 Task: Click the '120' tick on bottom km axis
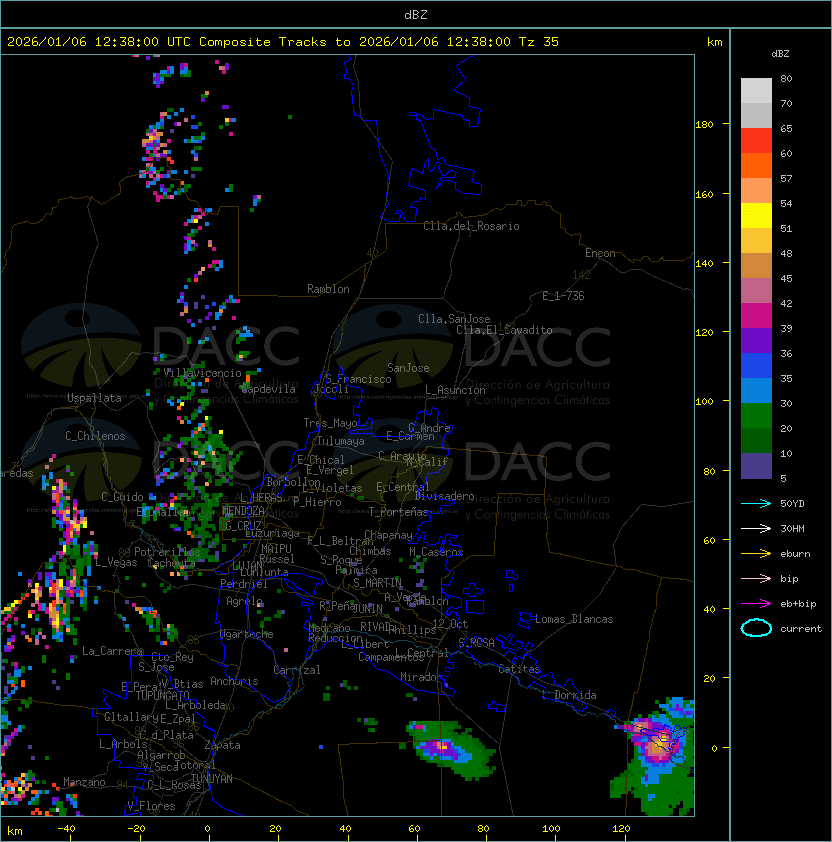(x=621, y=829)
